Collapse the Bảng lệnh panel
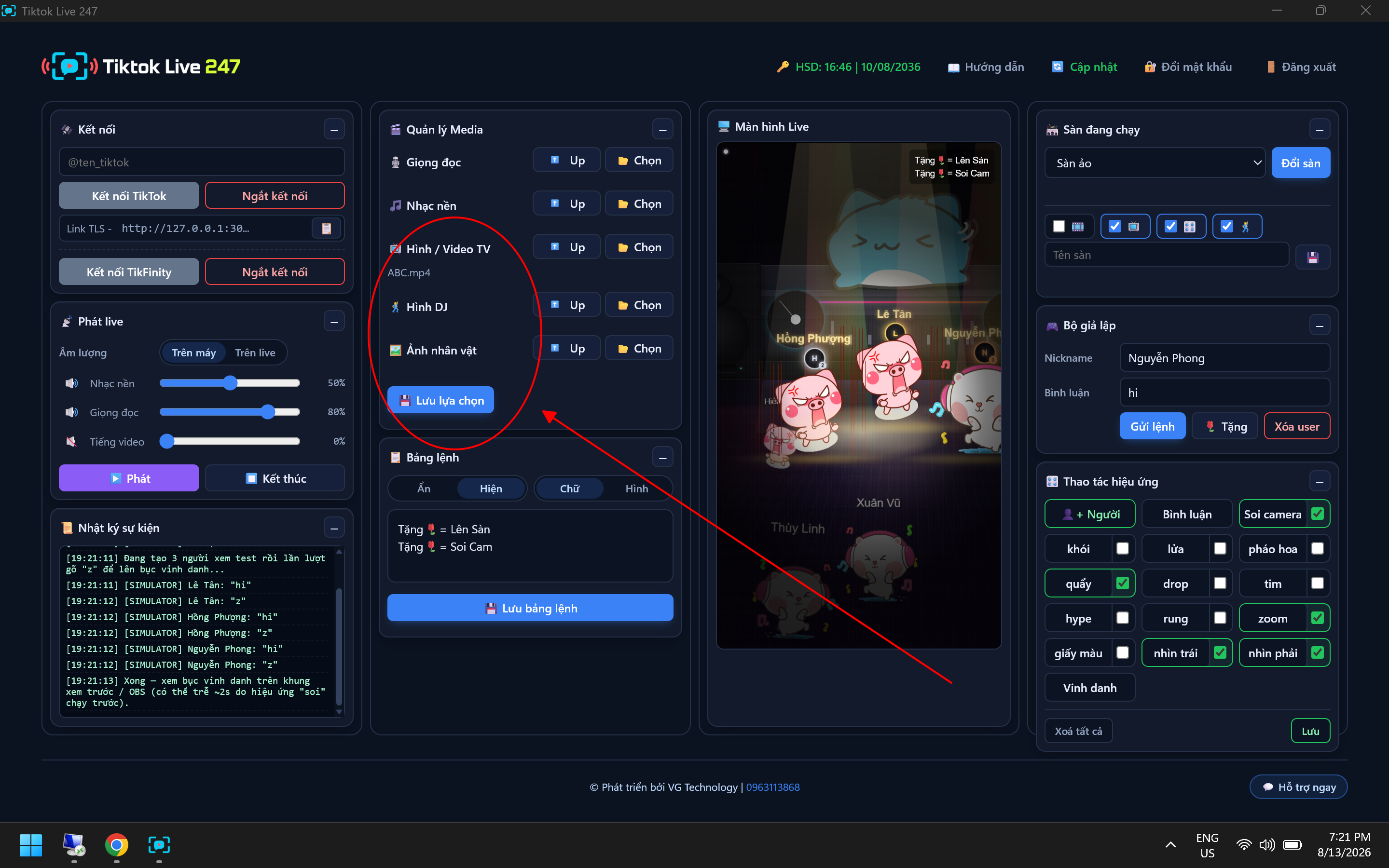Viewport: 1389px width, 868px height. (x=662, y=458)
